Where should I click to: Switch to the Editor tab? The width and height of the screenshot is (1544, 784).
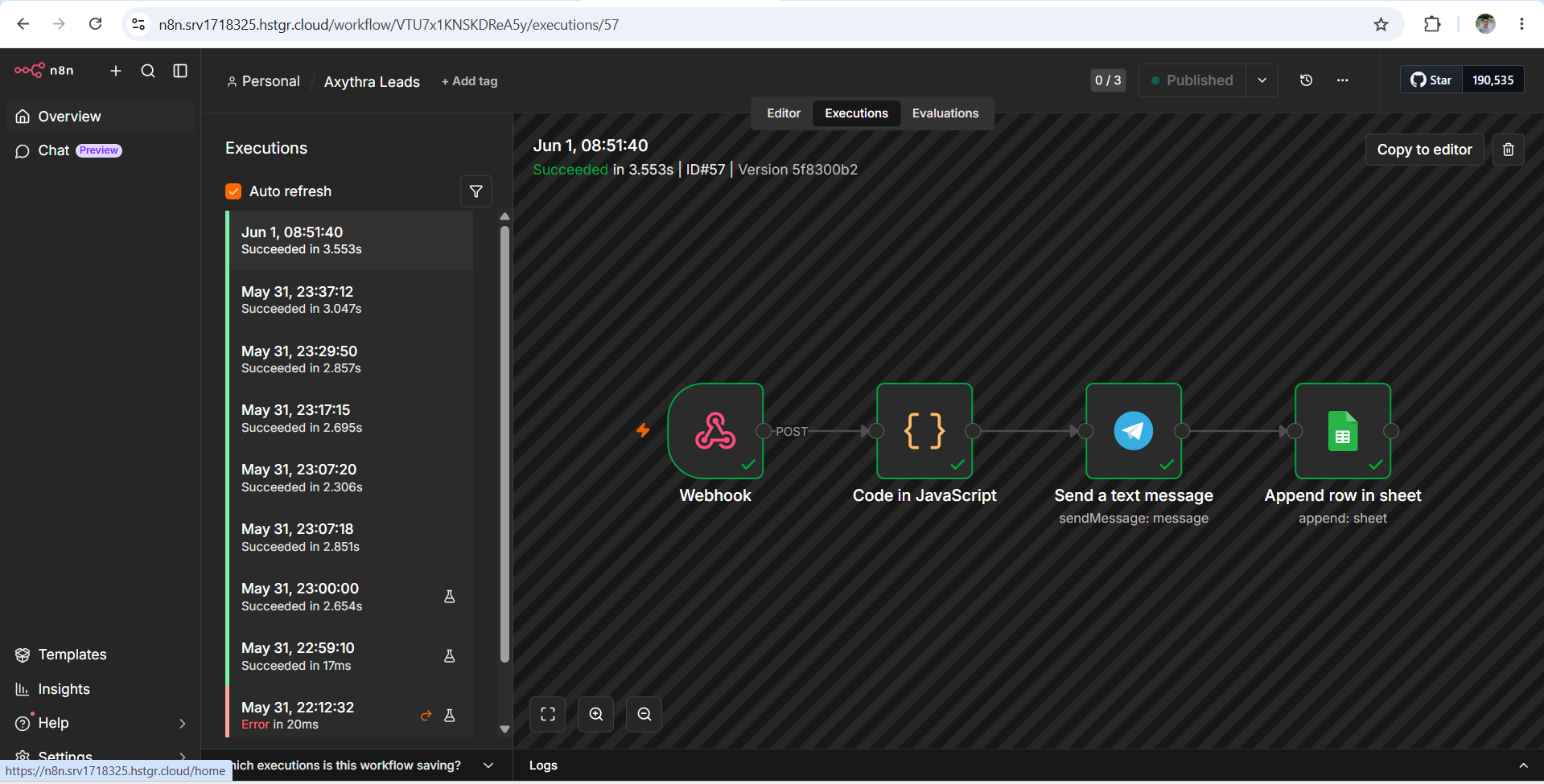pos(784,113)
